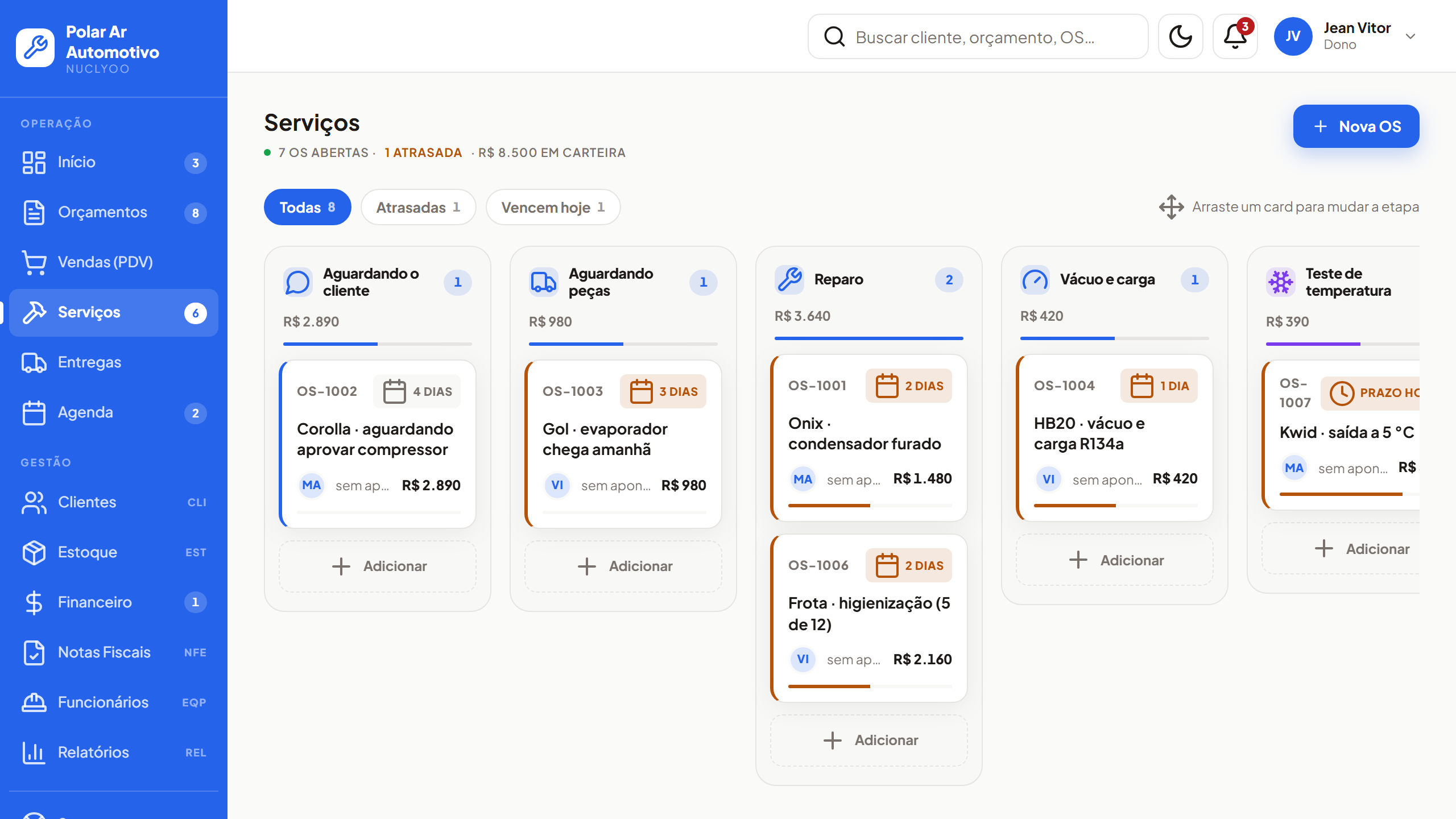Click the Teste de temperatura snowflake icon
This screenshot has width=1456, height=819.
(x=1281, y=282)
